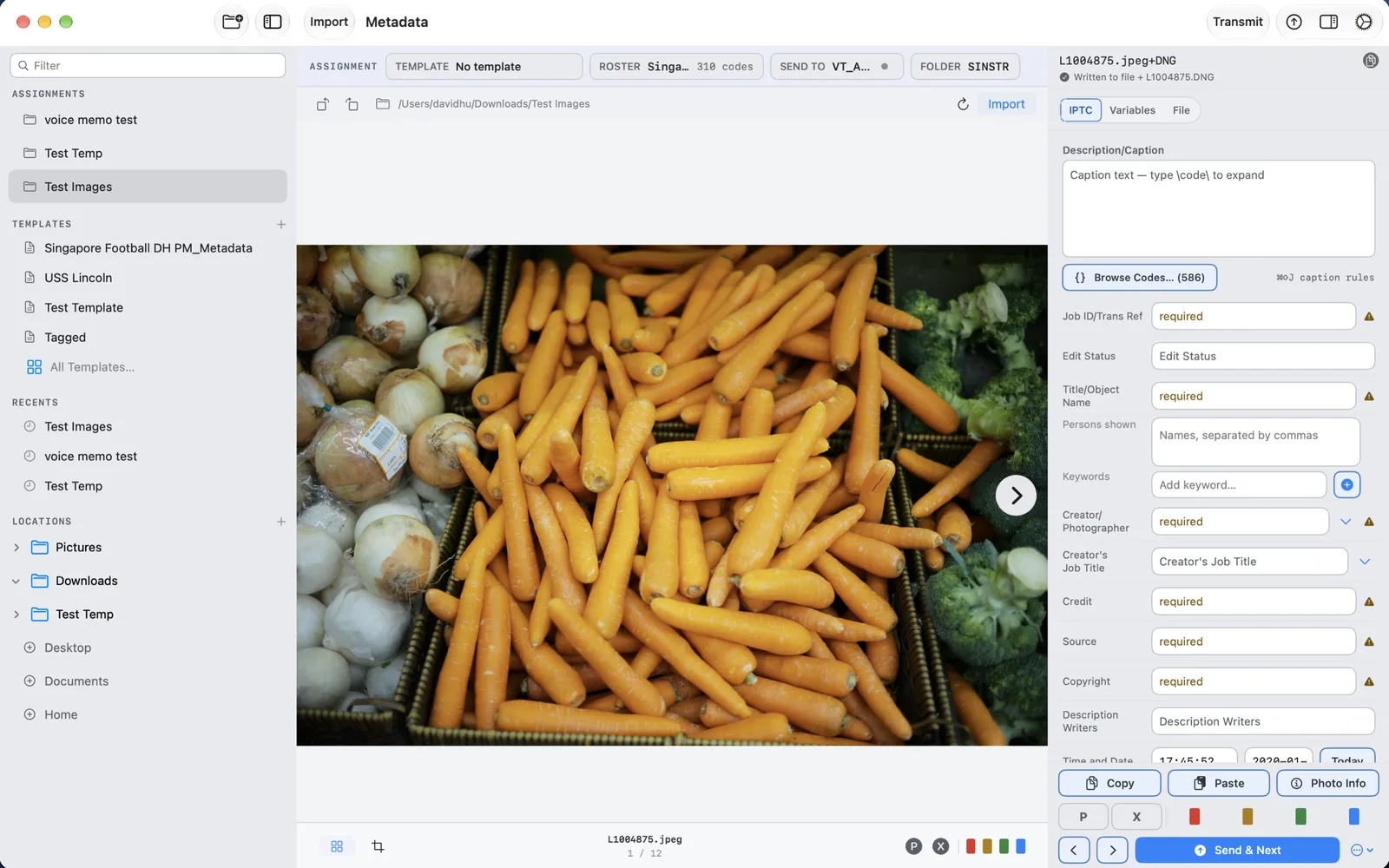This screenshot has width=1389, height=868.
Task: Apply the green color label in metadata panel
Action: [1300, 817]
